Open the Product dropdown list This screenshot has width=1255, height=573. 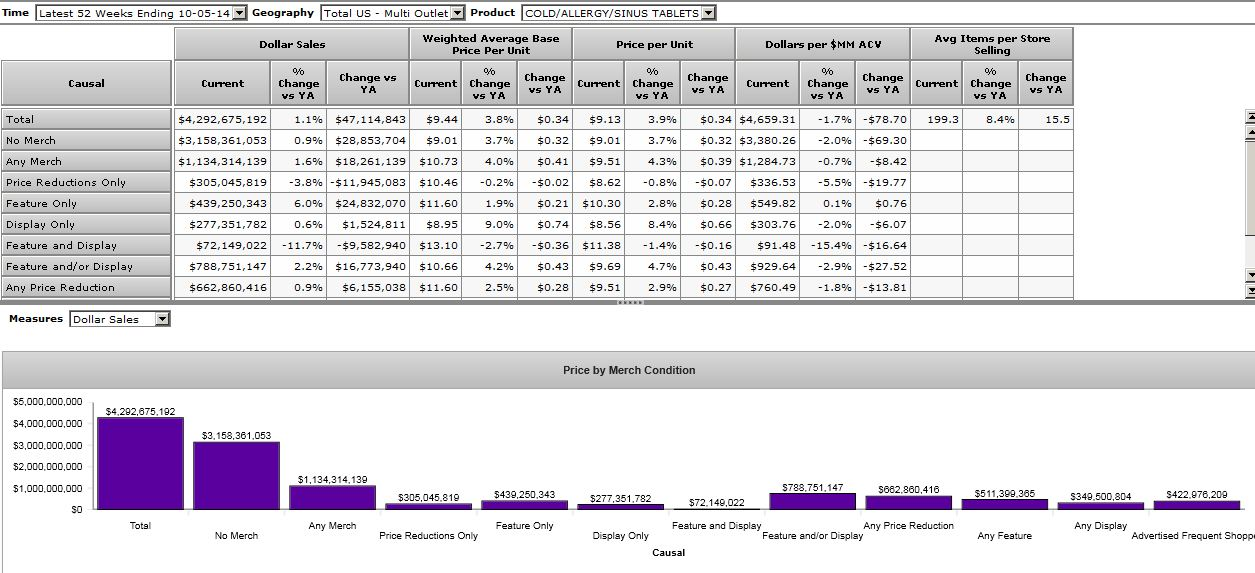(708, 13)
